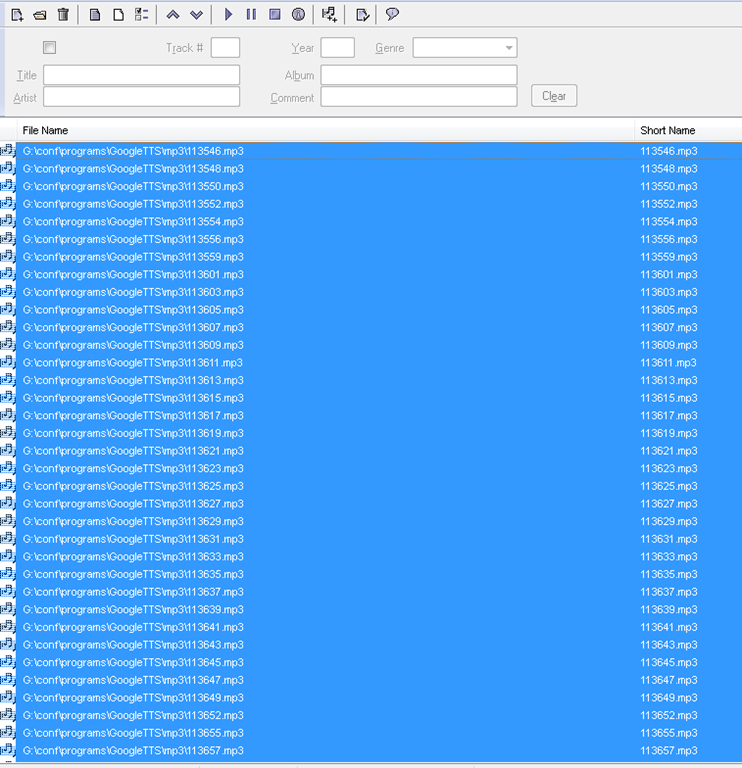
Task: Click the Short Name column header
Action: pos(667,130)
